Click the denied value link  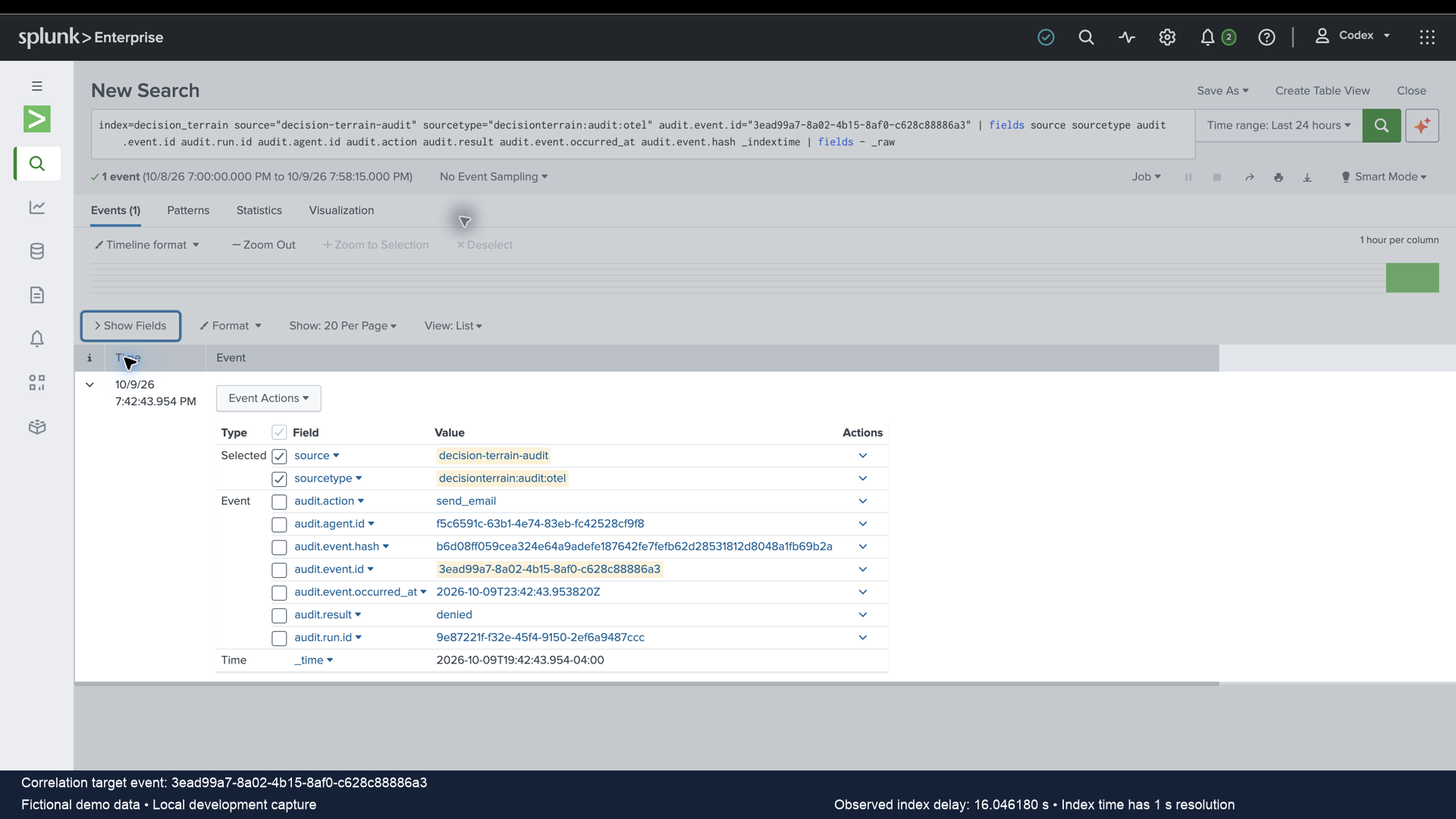tap(453, 615)
